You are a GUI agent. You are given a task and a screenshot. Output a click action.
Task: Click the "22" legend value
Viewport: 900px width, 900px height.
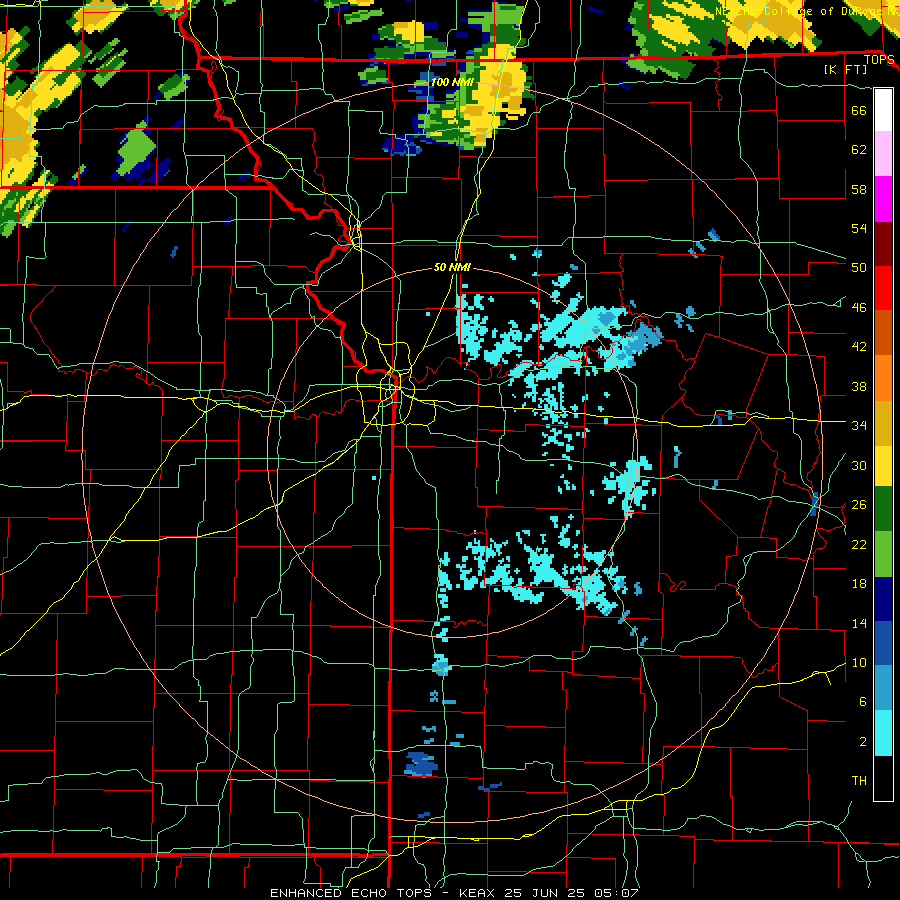pos(859,544)
